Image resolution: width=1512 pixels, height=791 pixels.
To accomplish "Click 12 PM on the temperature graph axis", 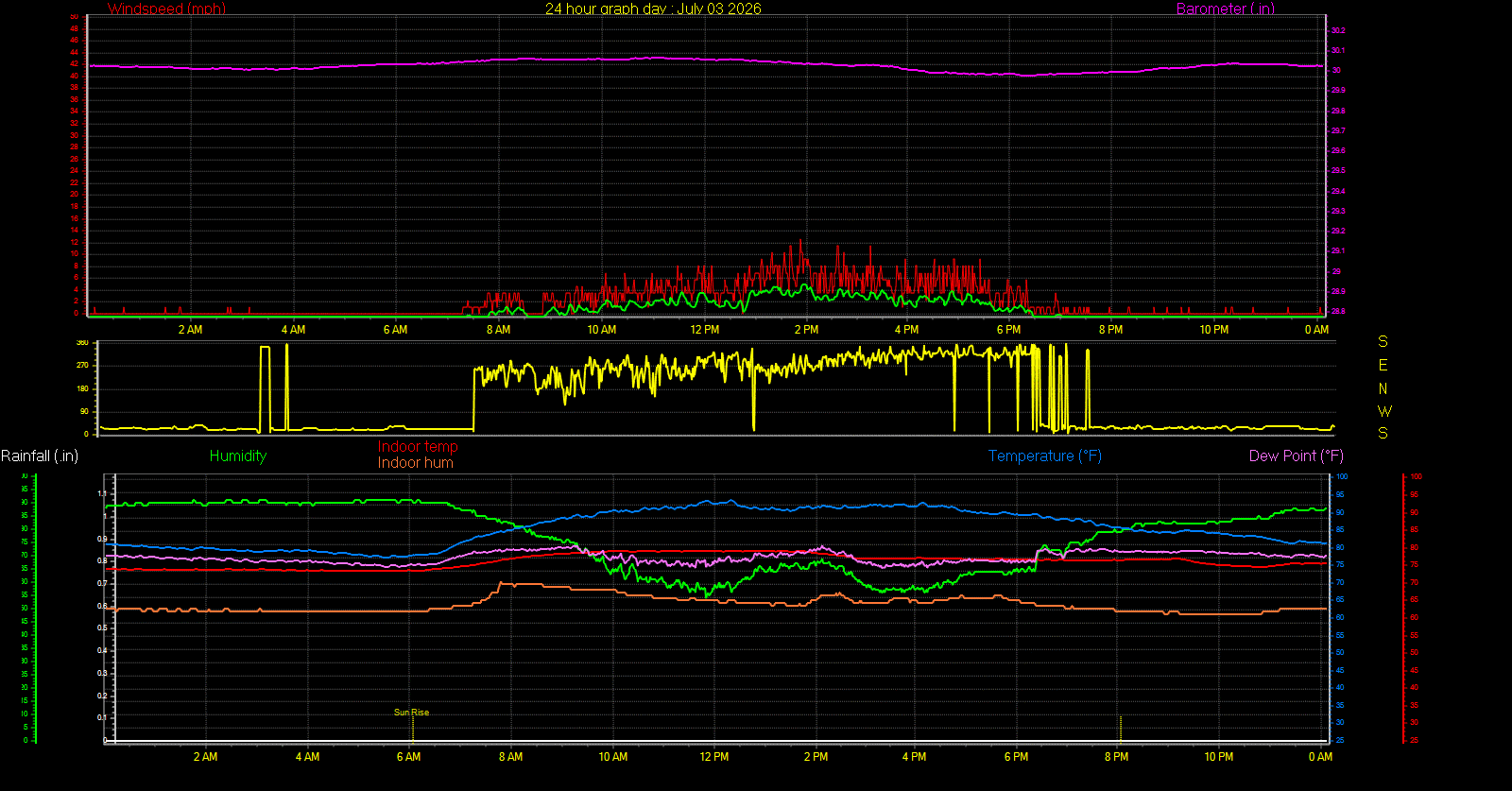I will point(714,757).
